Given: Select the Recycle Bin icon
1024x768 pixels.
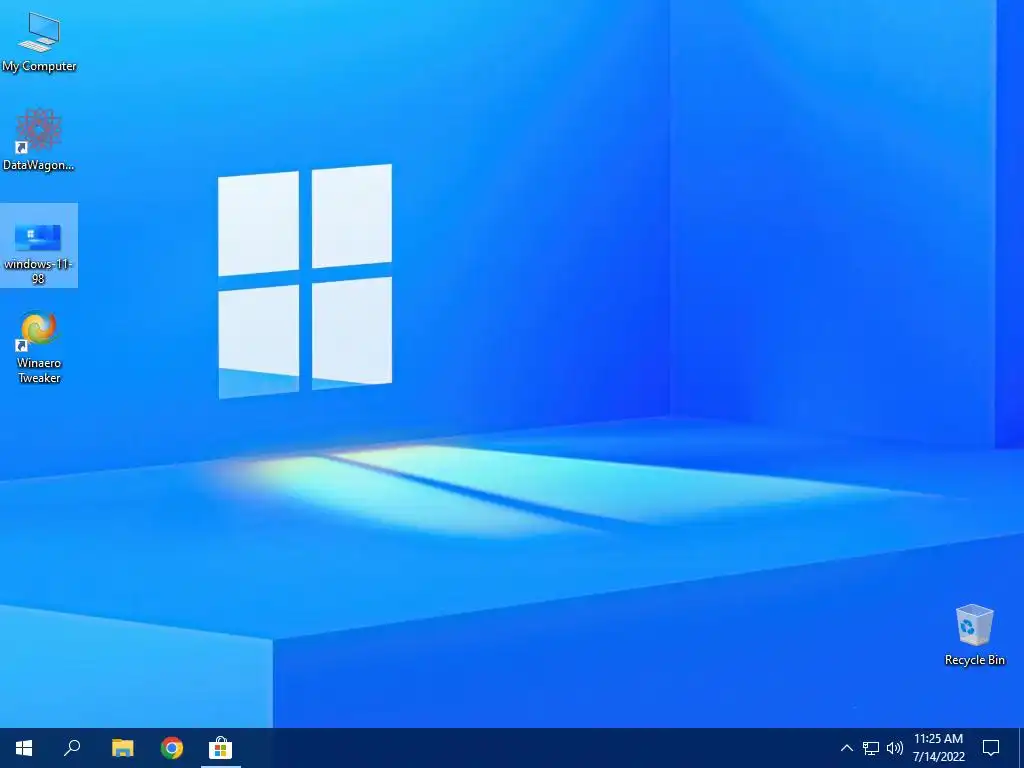Looking at the screenshot, I should pos(974,635).
